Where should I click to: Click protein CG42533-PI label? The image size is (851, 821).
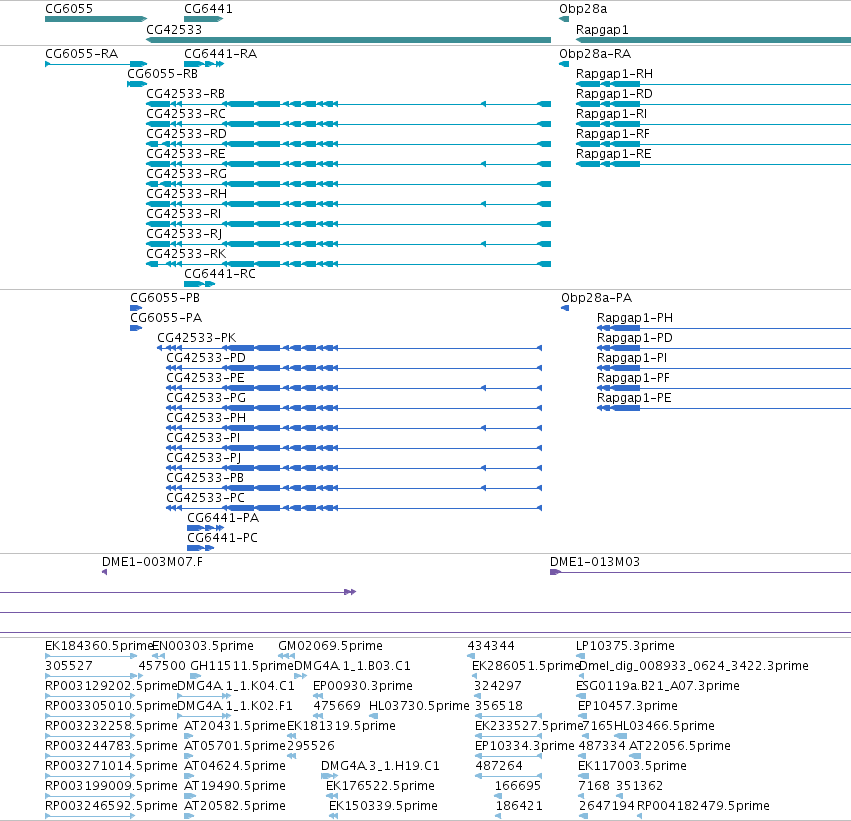pos(204,438)
